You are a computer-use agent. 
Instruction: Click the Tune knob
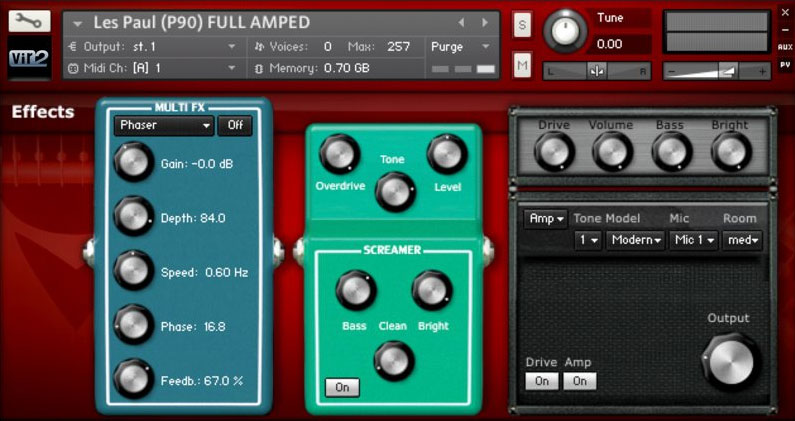click(564, 31)
